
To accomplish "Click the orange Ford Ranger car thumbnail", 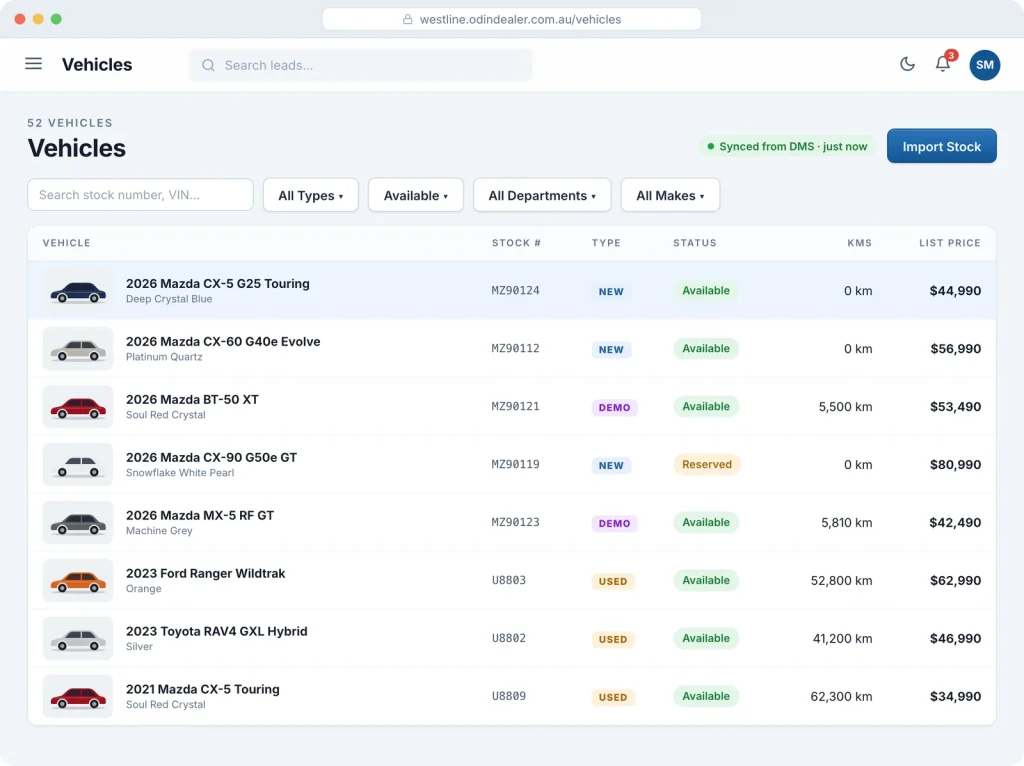I will (78, 581).
